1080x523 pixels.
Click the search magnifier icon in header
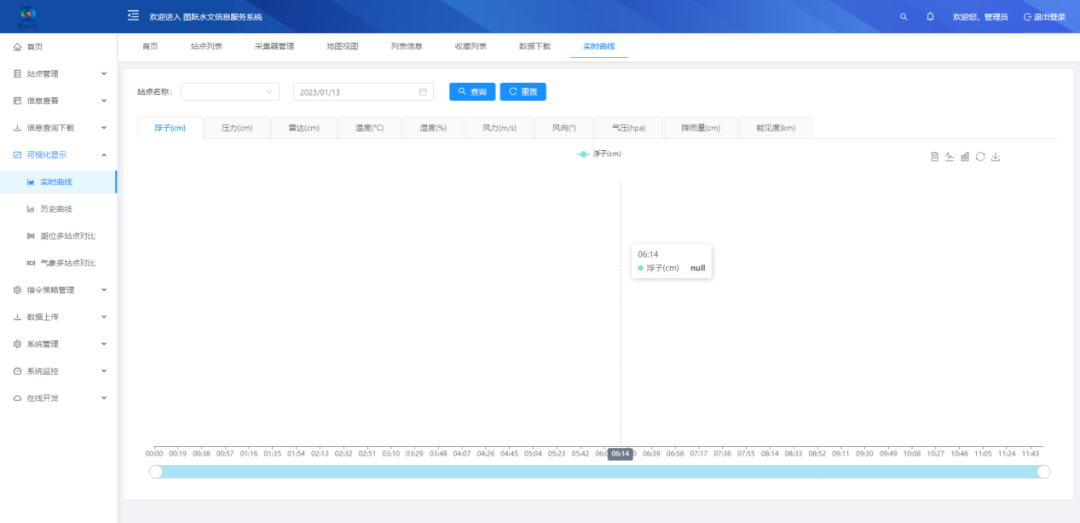(904, 17)
